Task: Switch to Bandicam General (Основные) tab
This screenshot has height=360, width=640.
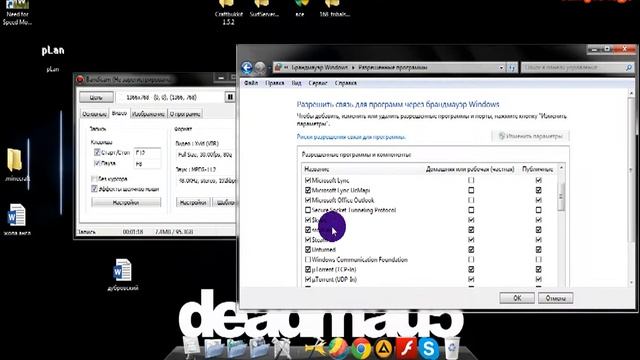Action: pos(94,114)
